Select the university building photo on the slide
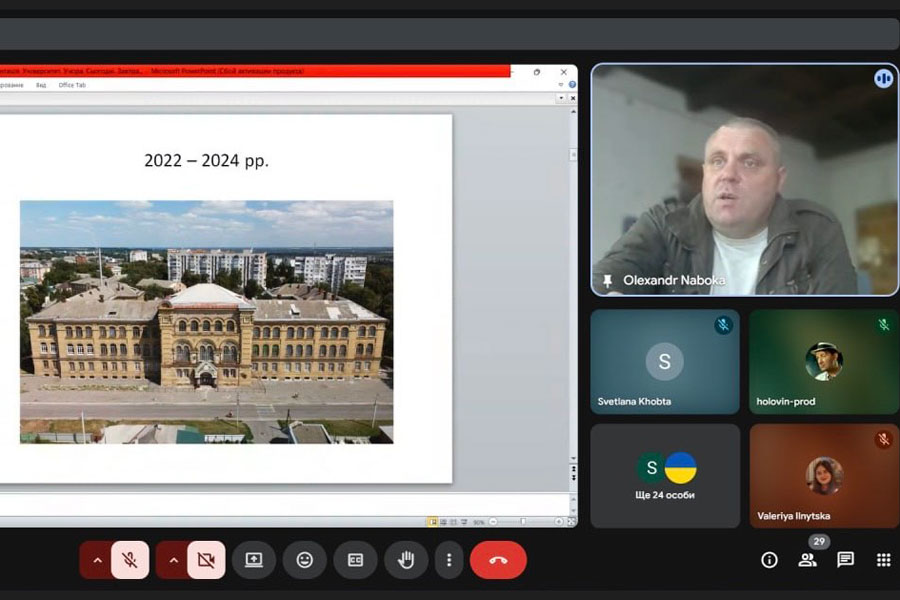Viewport: 900px width, 600px height. pos(207,322)
